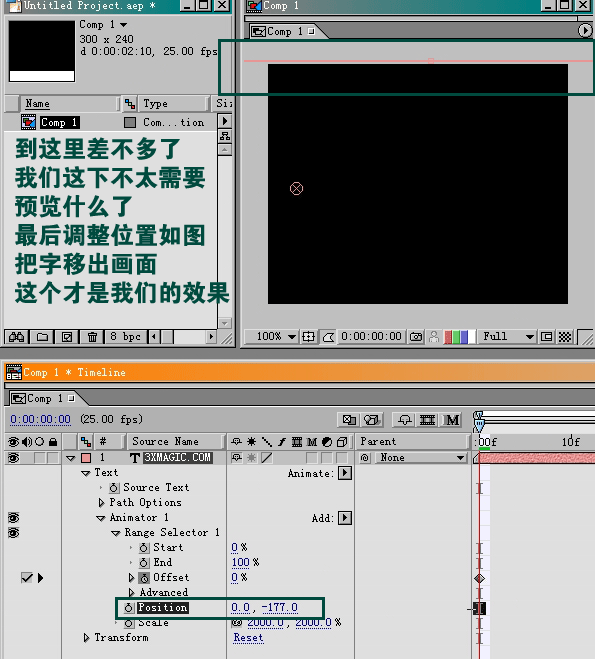Collapse the Animator 1 group
Image resolution: width=595 pixels, height=659 pixels.
[101, 518]
